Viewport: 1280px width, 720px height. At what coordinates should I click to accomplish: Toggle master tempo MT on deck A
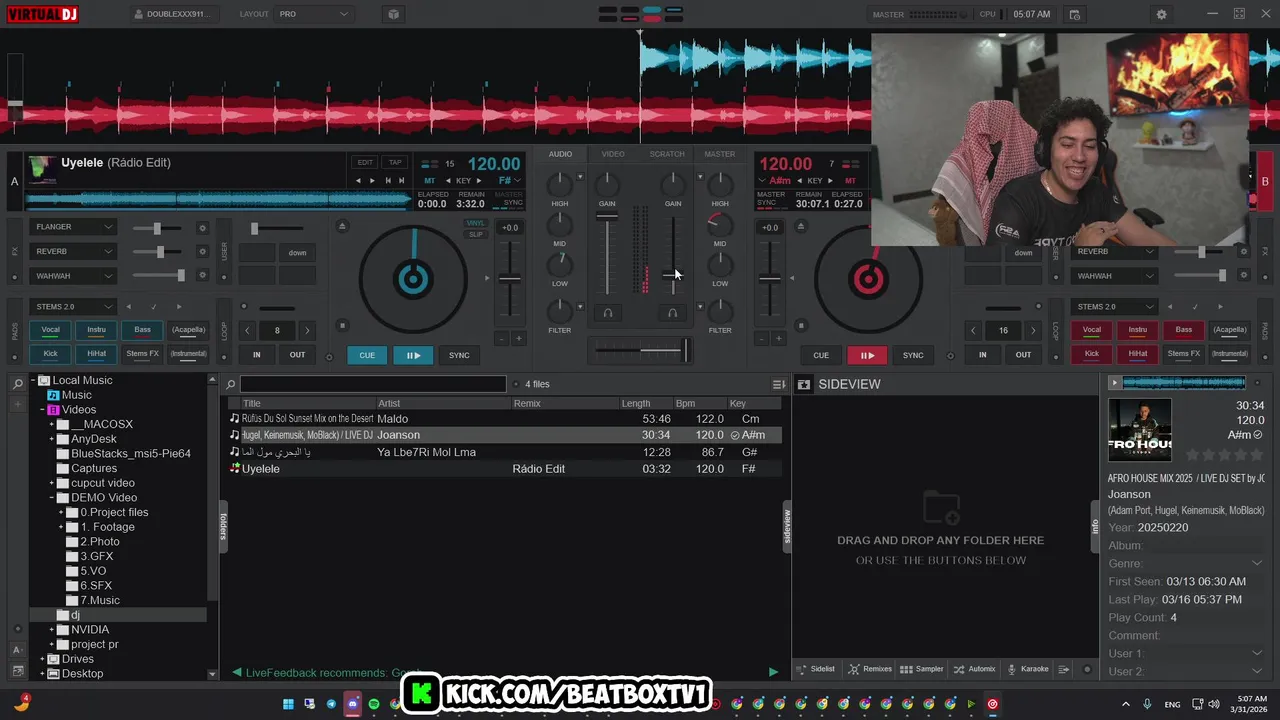(430, 181)
